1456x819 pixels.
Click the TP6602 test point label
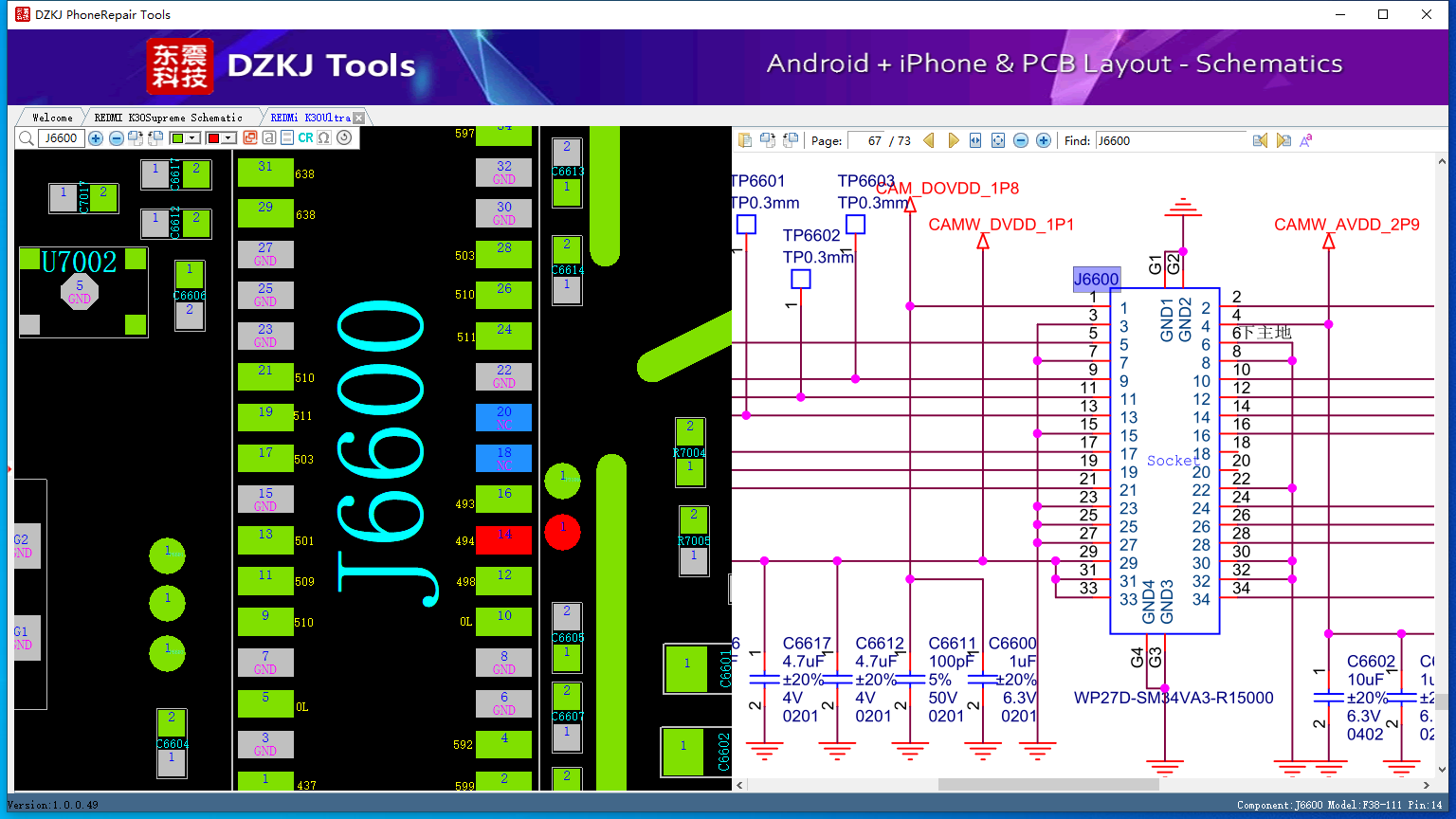(811, 235)
